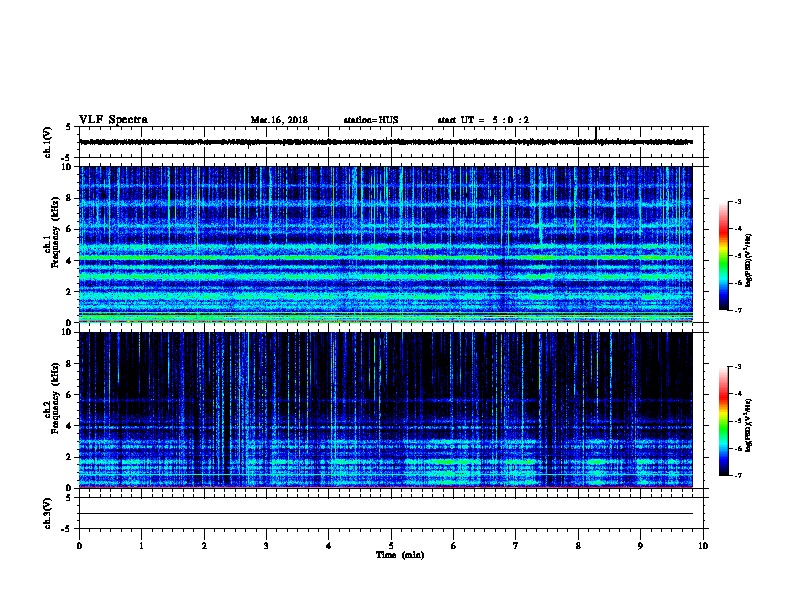792x612 pixels.
Task: Click the ch.1 spectrogram panel
Action: 386,244
